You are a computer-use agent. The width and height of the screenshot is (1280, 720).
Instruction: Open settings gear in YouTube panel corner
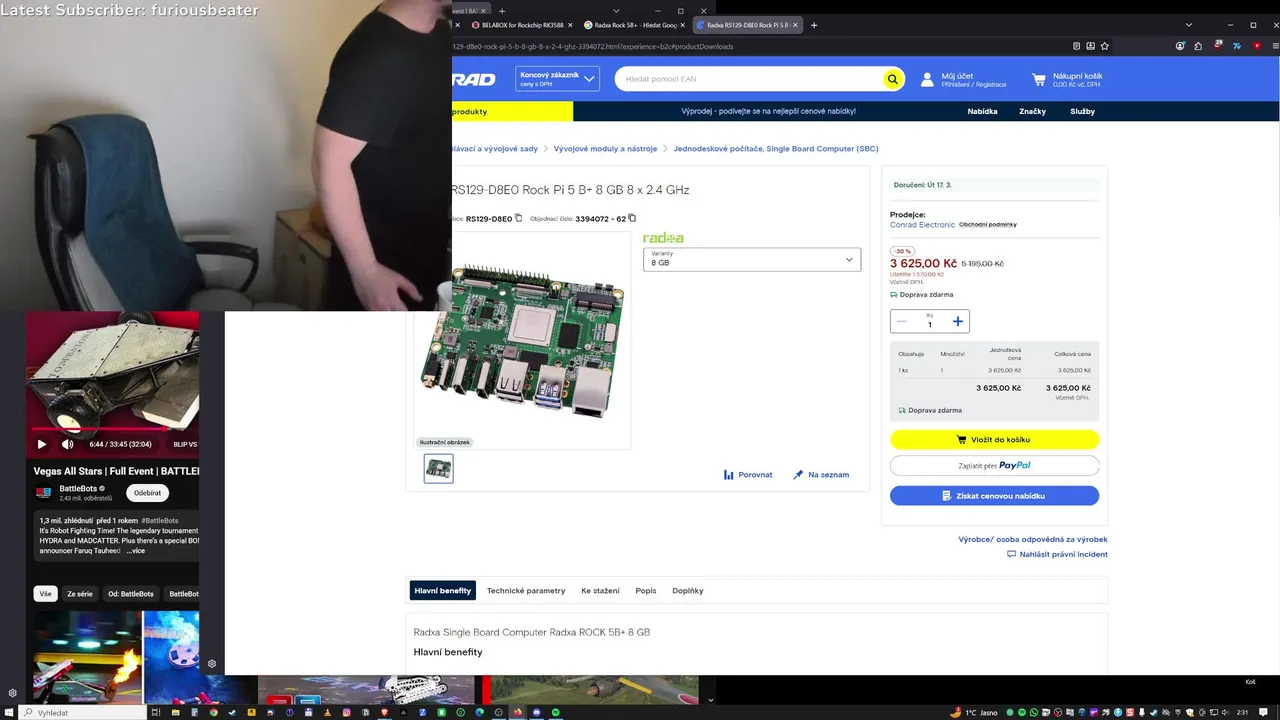coord(212,664)
